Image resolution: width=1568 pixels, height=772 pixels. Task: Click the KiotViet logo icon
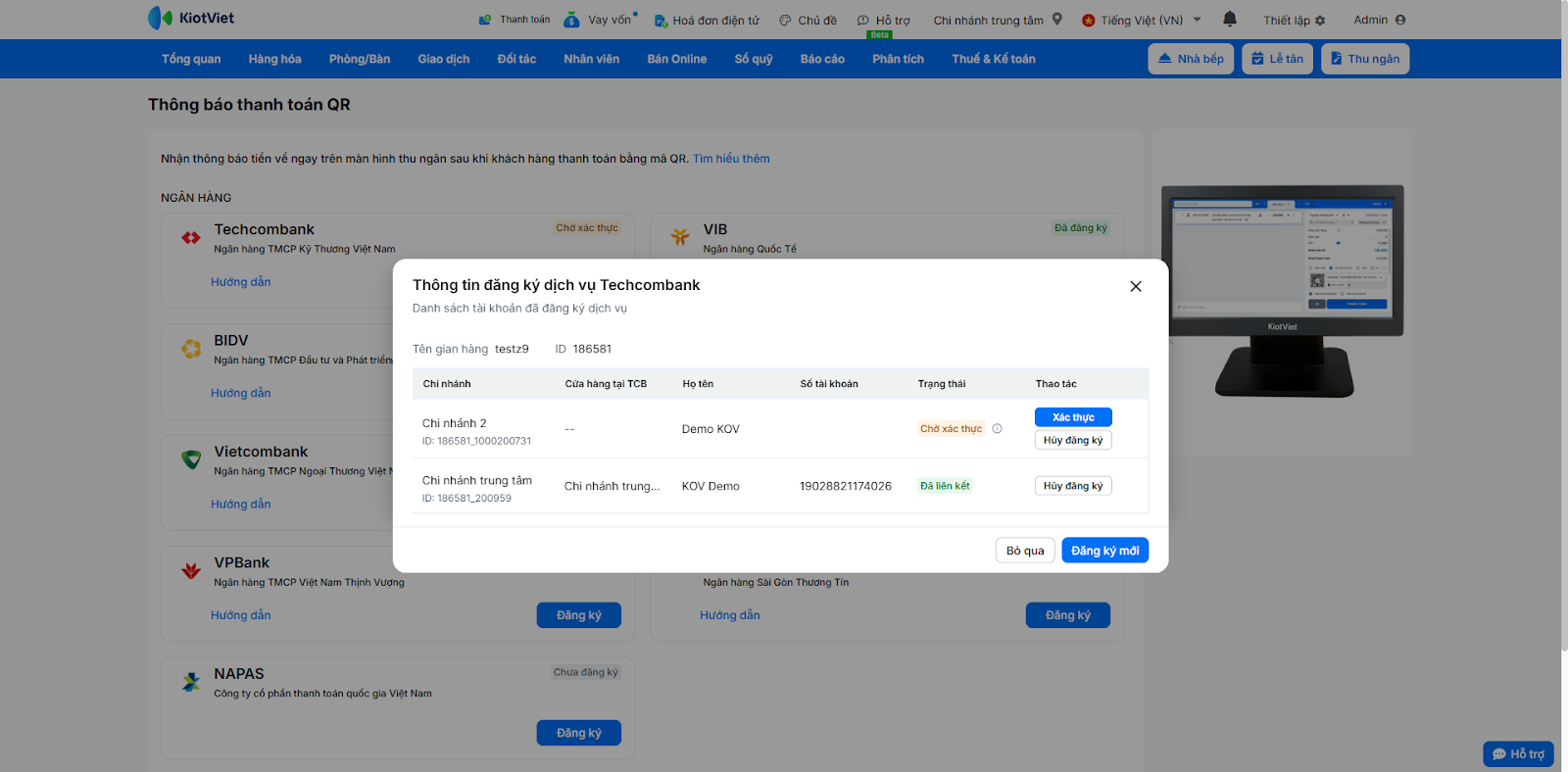coord(160,18)
